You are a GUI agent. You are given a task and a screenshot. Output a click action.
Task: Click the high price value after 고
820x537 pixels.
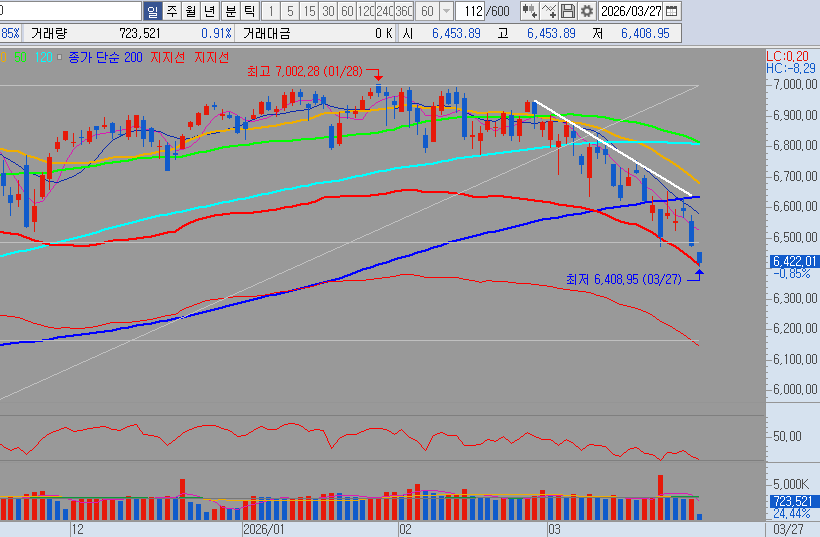click(x=551, y=33)
